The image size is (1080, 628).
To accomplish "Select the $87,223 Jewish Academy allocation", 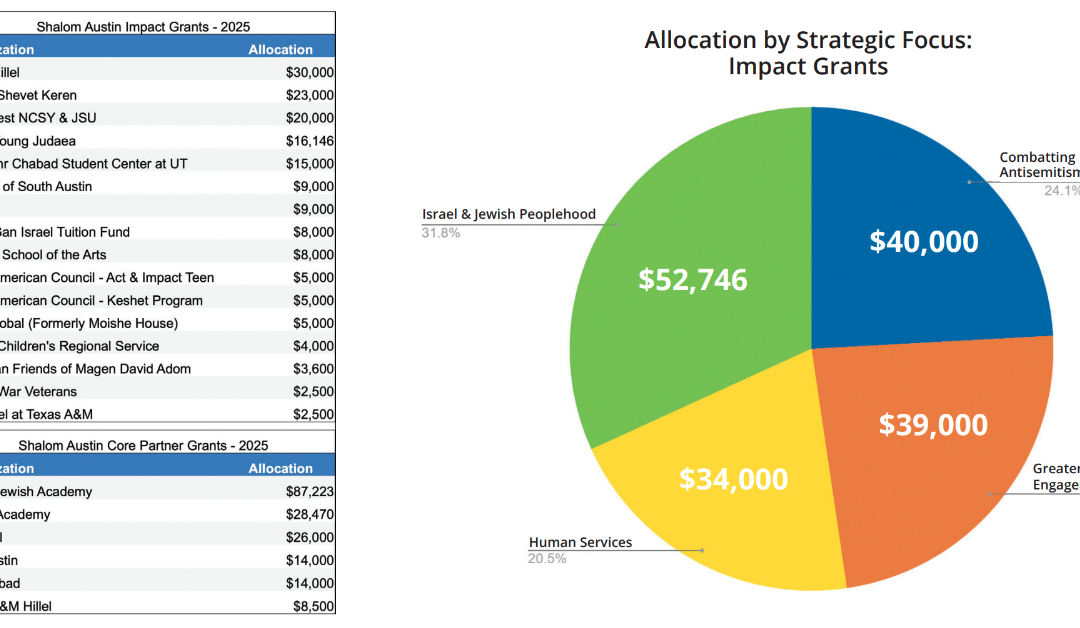I will tap(310, 492).
